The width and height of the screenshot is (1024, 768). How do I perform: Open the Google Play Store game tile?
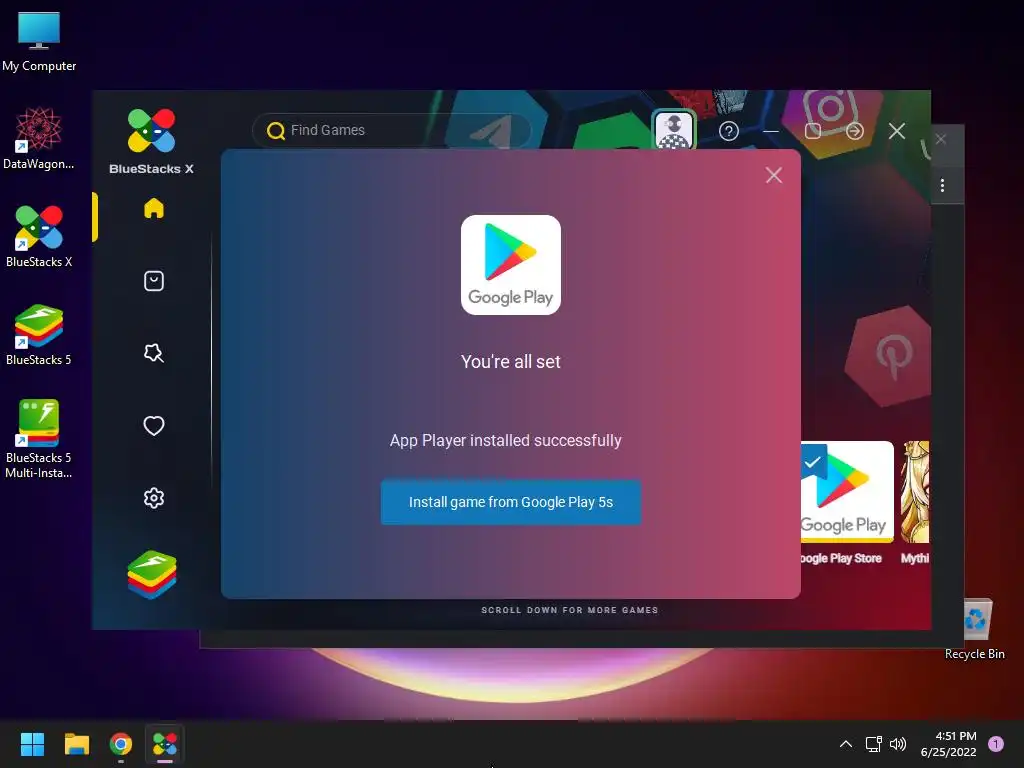(847, 492)
